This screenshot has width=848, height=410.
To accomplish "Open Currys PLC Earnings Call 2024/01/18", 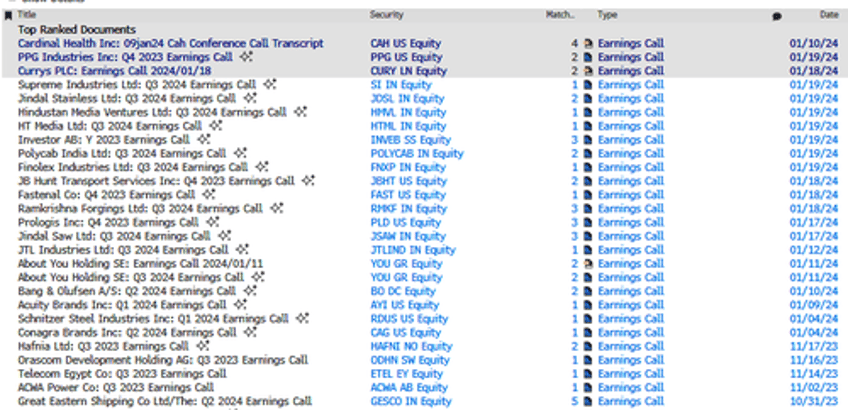I will [115, 71].
